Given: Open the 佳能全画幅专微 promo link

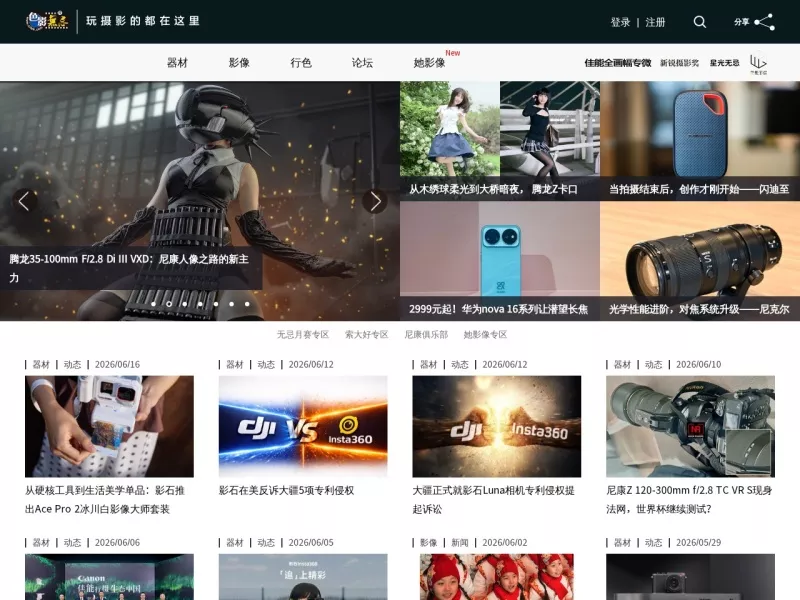Looking at the screenshot, I should click(x=618, y=63).
